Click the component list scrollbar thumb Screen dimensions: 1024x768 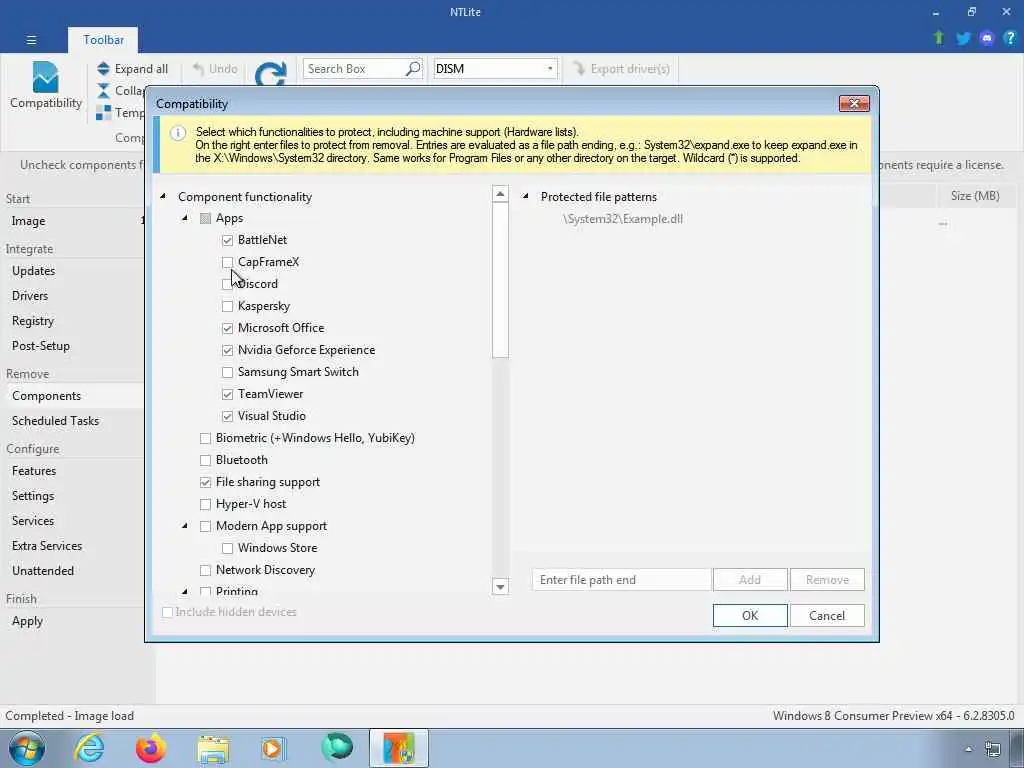tap(500, 280)
